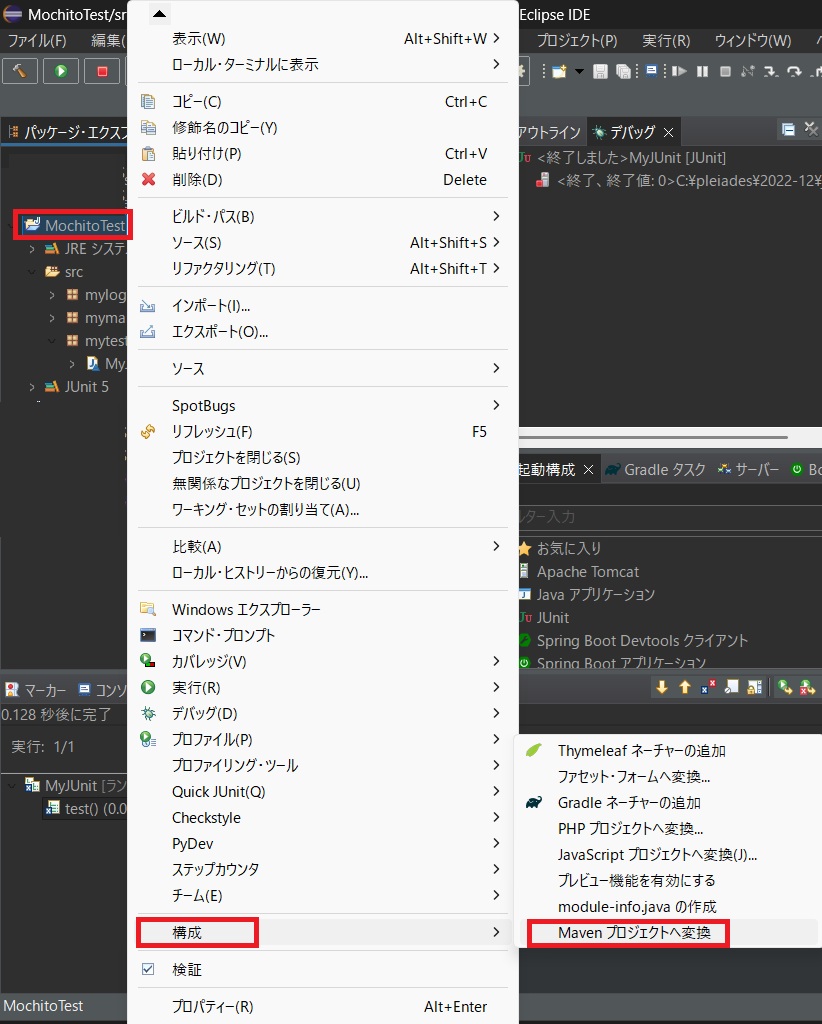
Task: Switch to the Gradle タスク tab
Action: 656,470
